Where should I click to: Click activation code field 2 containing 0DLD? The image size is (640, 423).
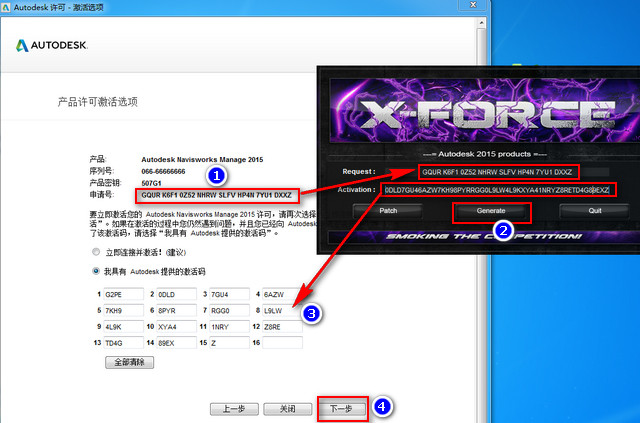(x=176, y=294)
